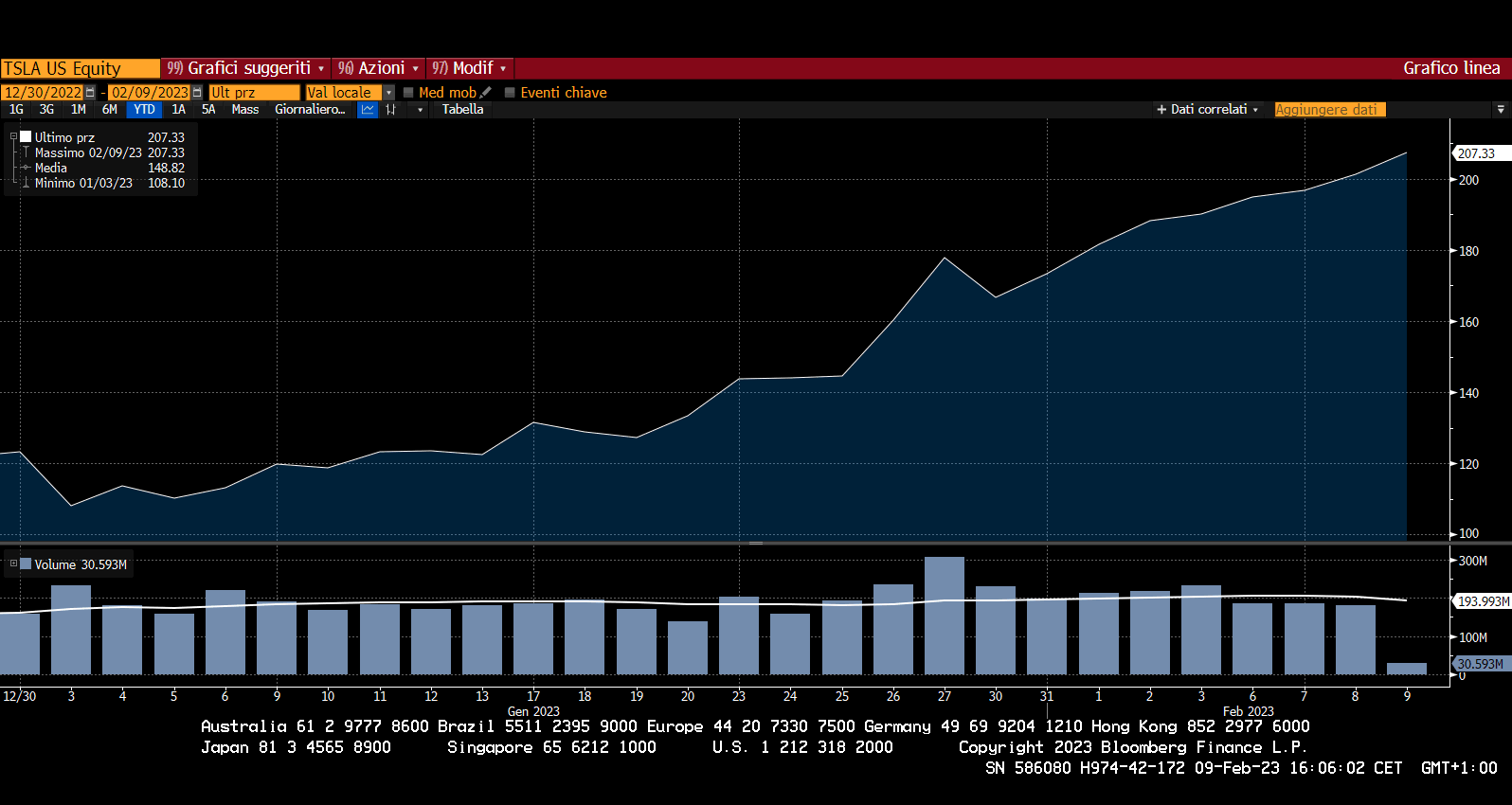
Task: Select the 3G time range
Action: pos(46,110)
